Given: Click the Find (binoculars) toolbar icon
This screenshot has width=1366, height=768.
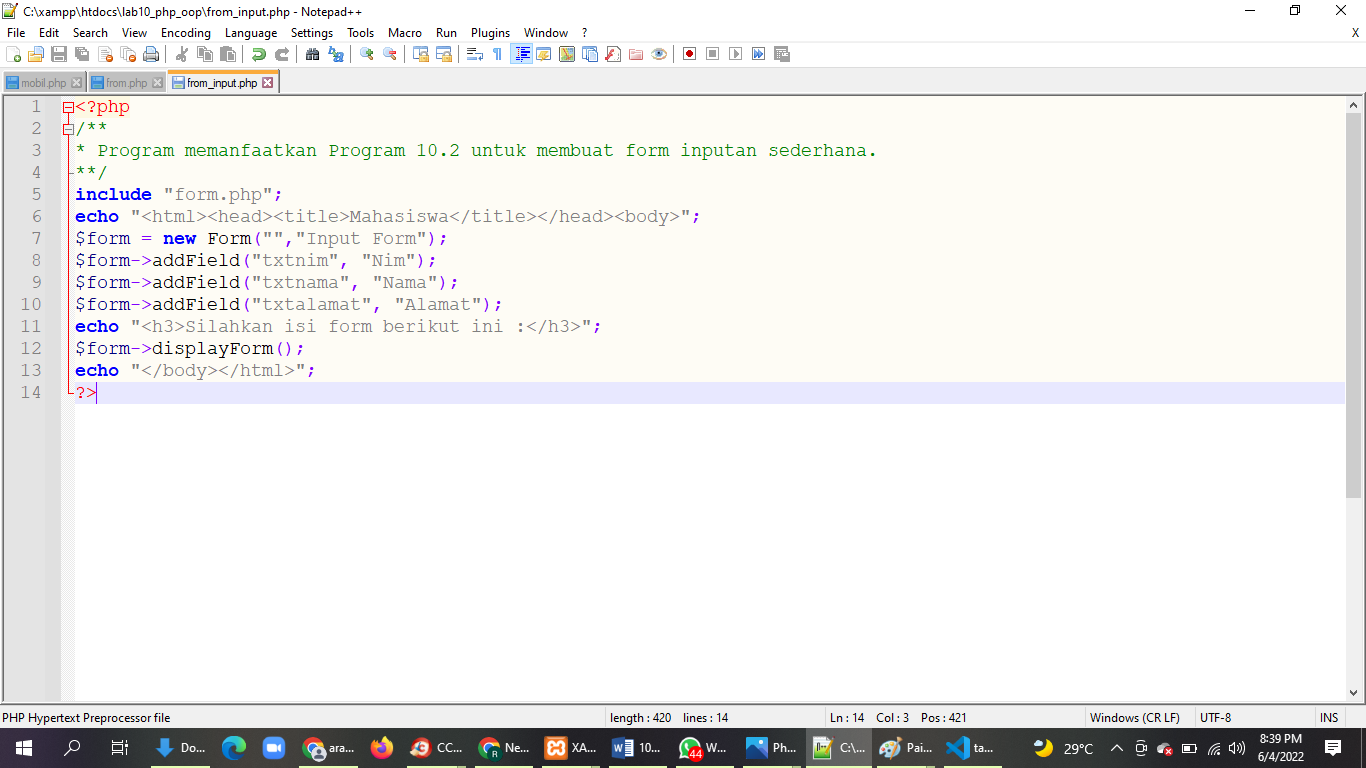Looking at the screenshot, I should (x=312, y=54).
